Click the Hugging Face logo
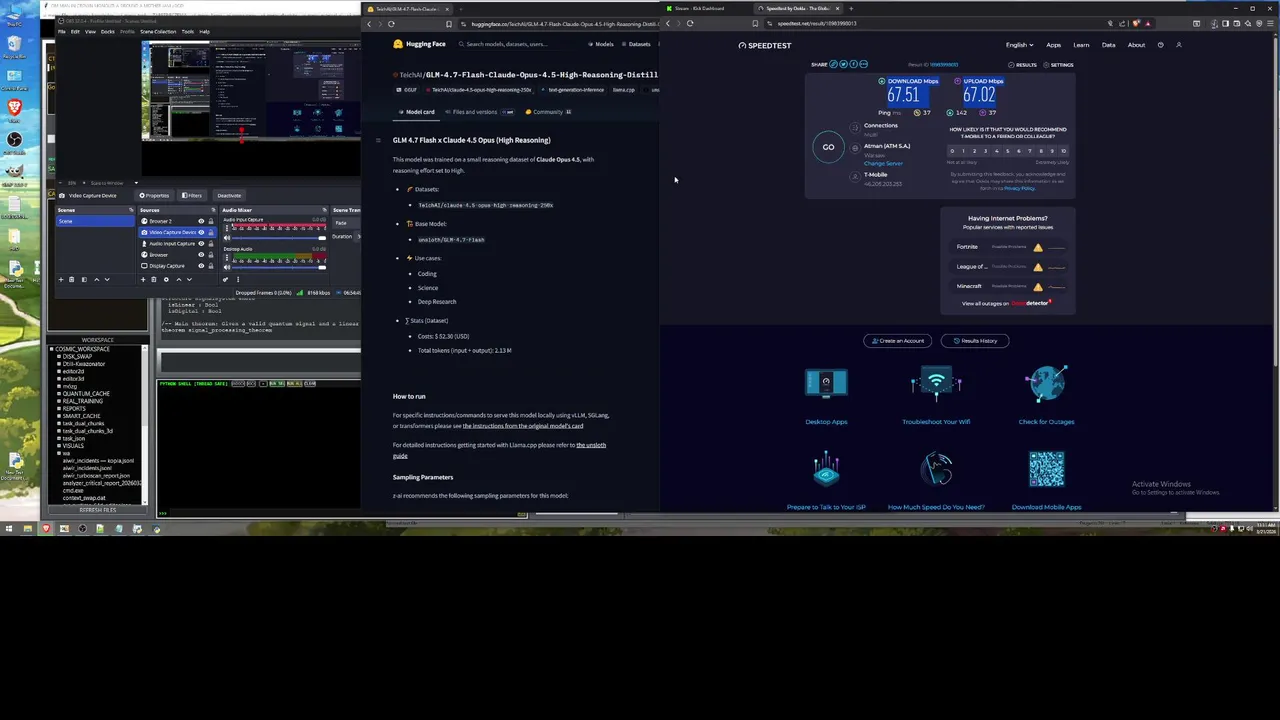The image size is (1280, 720). click(x=420, y=44)
